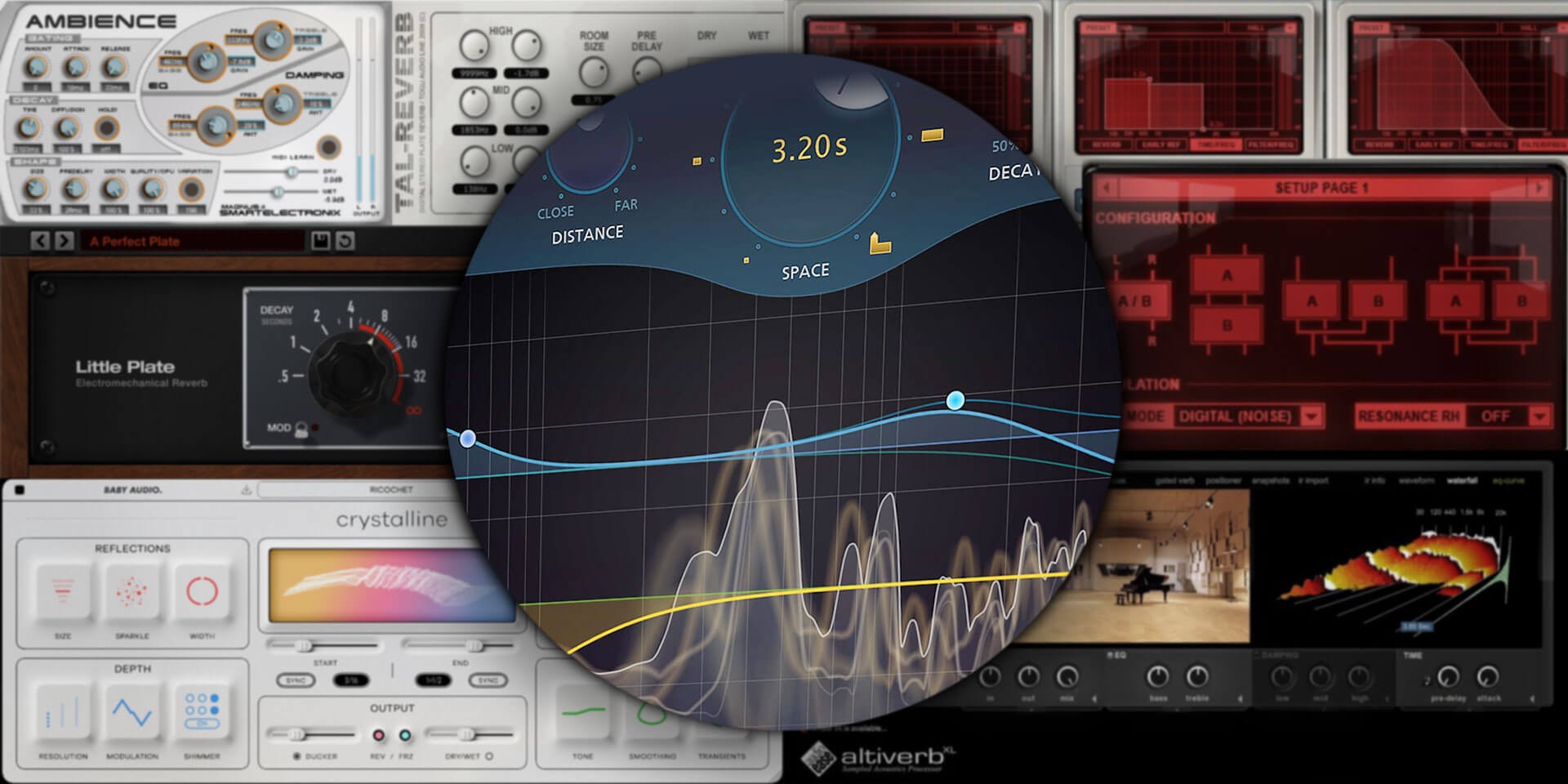Click Ambience Gating Release knob

pos(114,68)
